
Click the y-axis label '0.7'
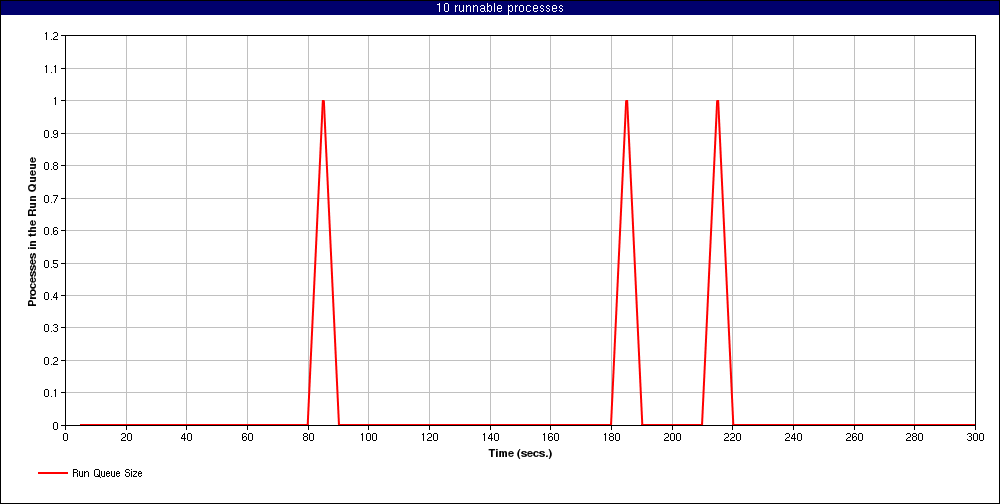52,198
